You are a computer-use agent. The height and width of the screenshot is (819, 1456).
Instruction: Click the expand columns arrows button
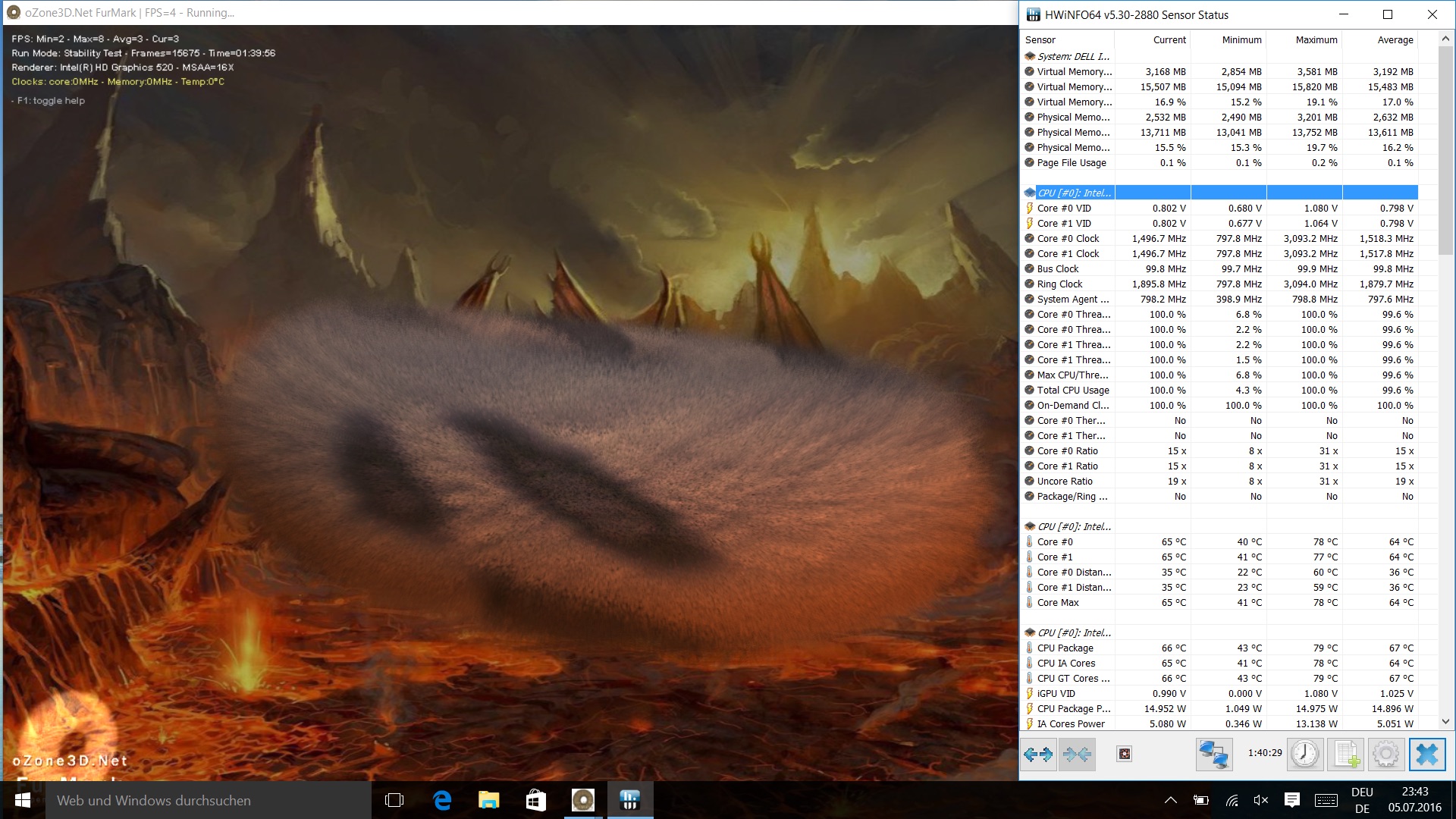coord(1037,754)
